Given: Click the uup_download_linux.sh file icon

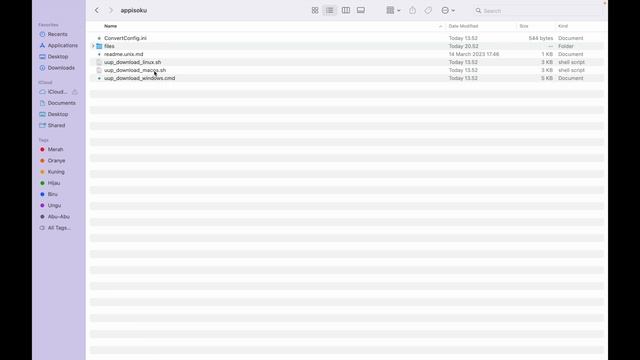Looking at the screenshot, I should coord(99,62).
